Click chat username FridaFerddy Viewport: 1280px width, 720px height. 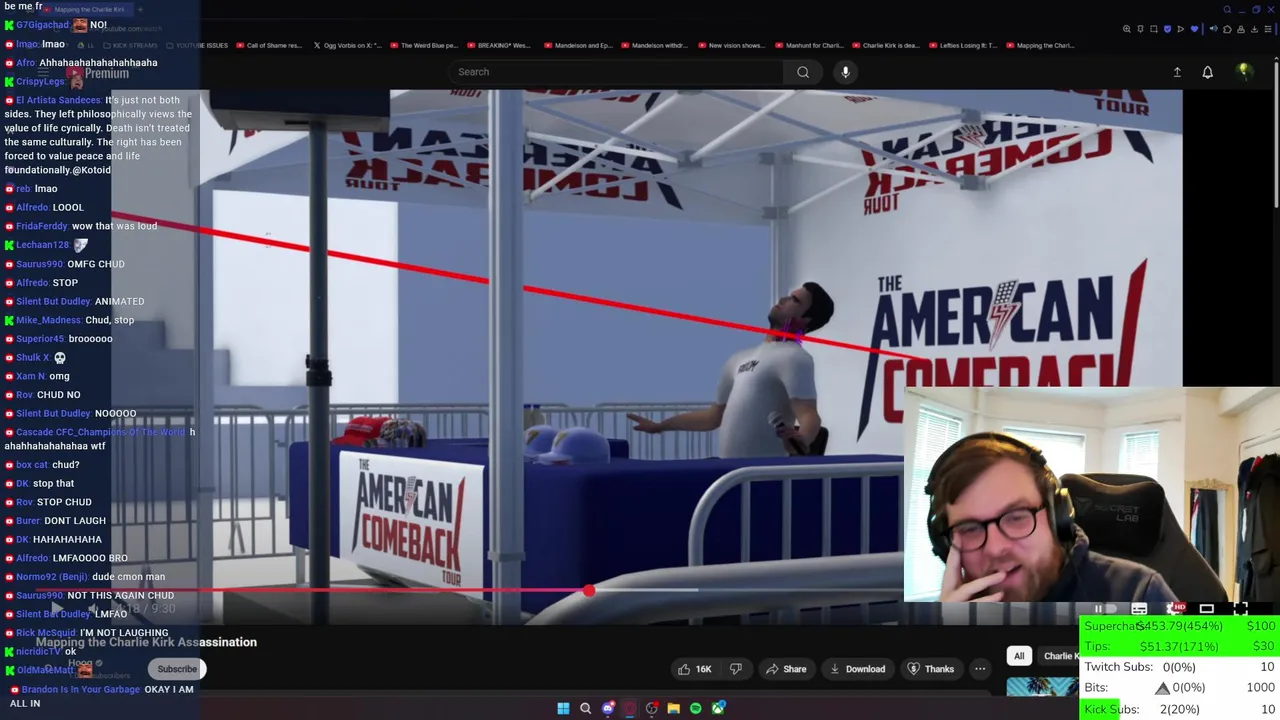[x=41, y=226]
